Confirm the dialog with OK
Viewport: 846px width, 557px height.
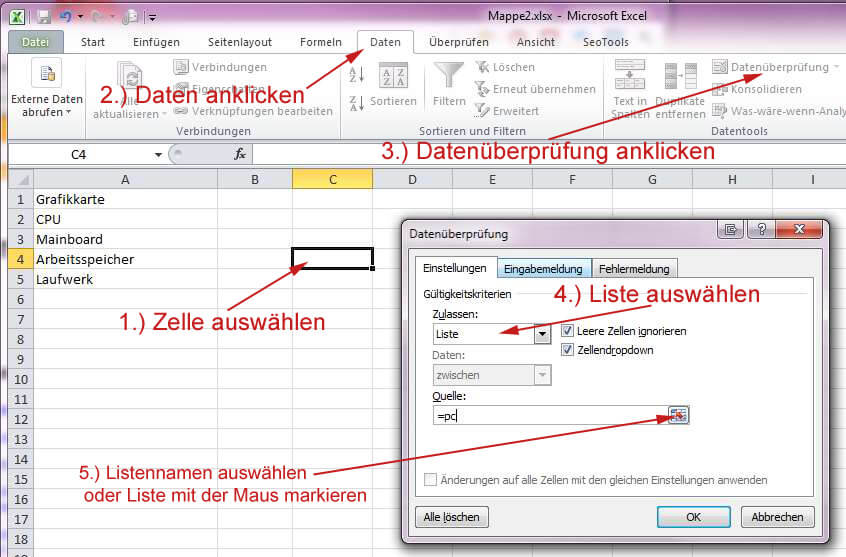[693, 517]
